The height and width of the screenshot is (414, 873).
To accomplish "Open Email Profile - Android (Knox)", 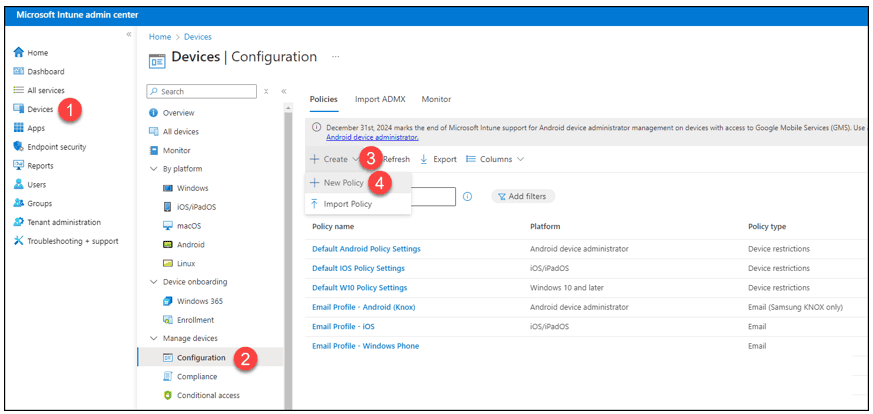I will click(364, 307).
